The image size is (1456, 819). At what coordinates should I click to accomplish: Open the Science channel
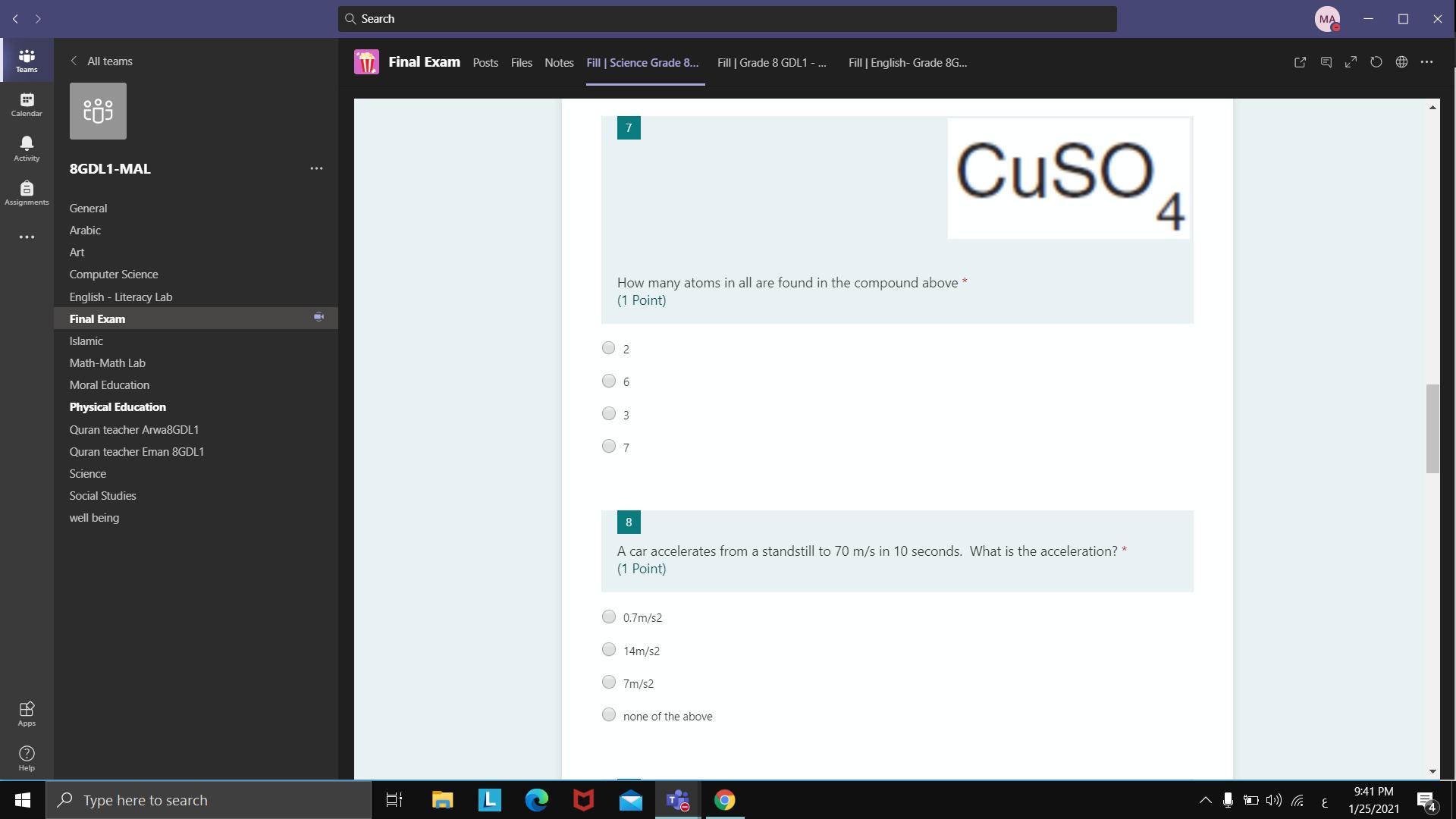coord(88,474)
